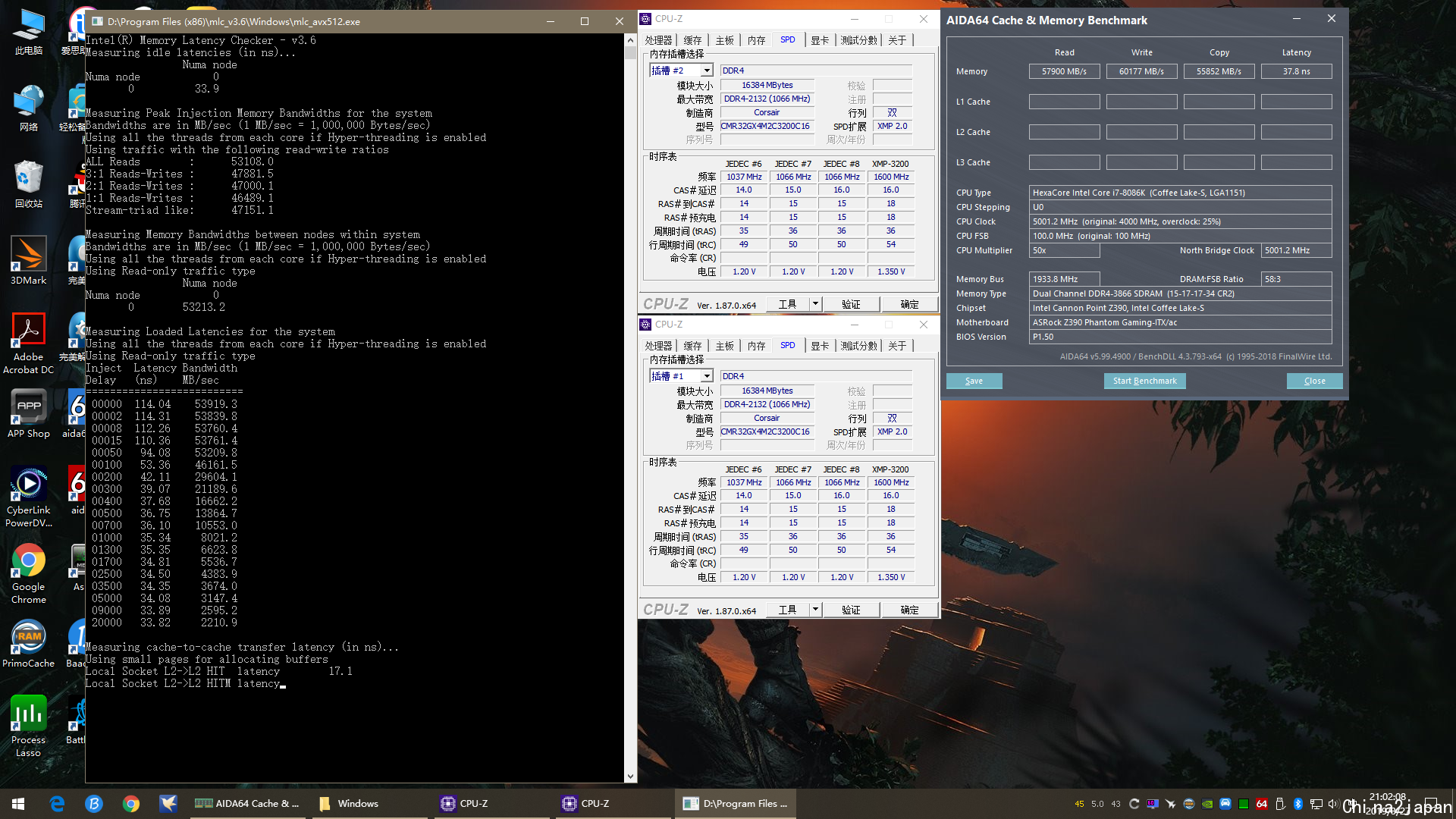Launch the 3DMark desktop shortcut
This screenshot has height=819, width=1456.
tap(29, 261)
